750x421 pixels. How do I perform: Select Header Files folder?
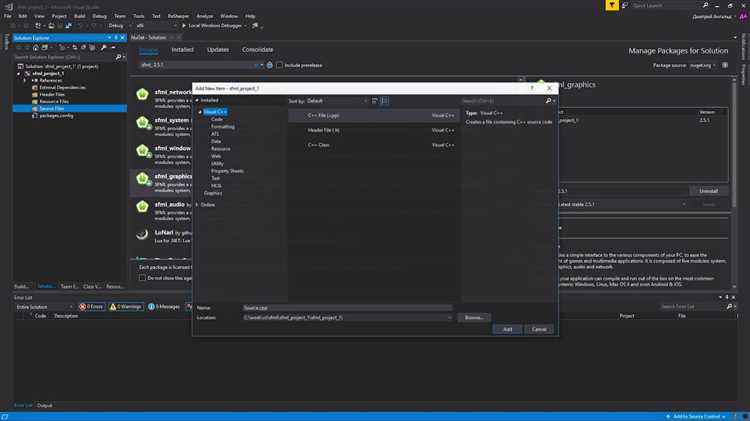52,95
